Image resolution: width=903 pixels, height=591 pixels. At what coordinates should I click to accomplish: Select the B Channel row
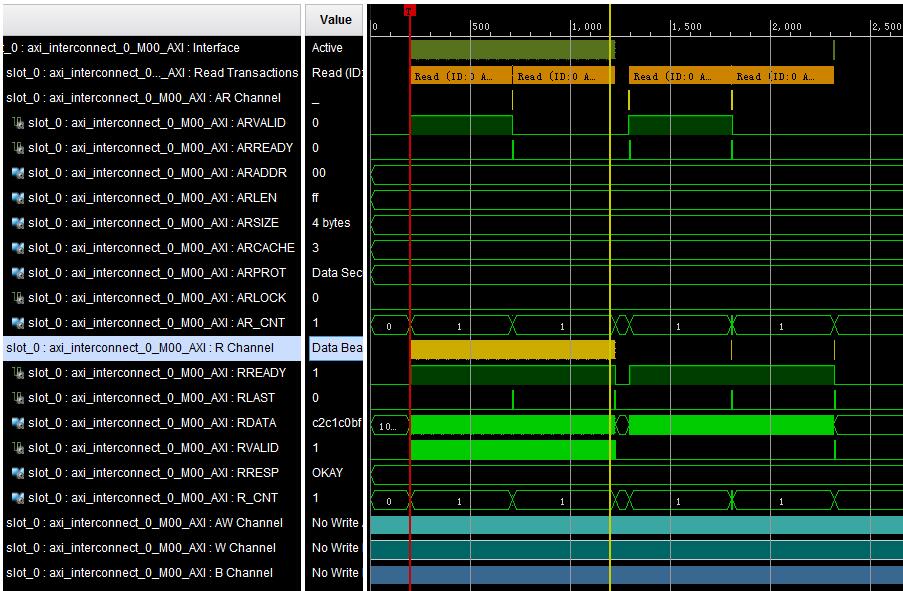click(150, 572)
